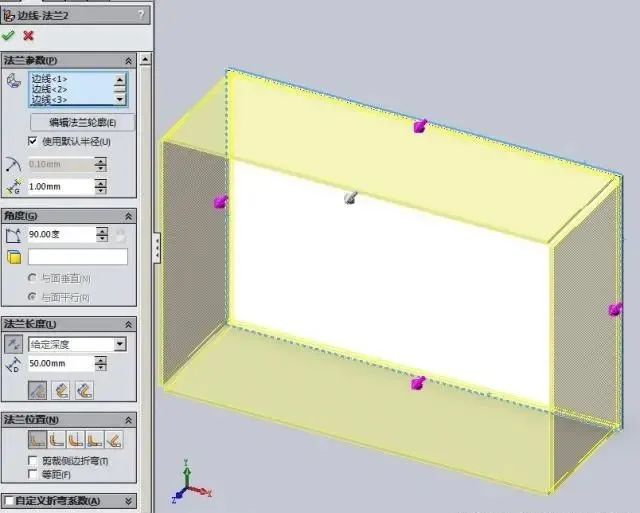Choose Bend from Virtual Sharp position

(95, 440)
